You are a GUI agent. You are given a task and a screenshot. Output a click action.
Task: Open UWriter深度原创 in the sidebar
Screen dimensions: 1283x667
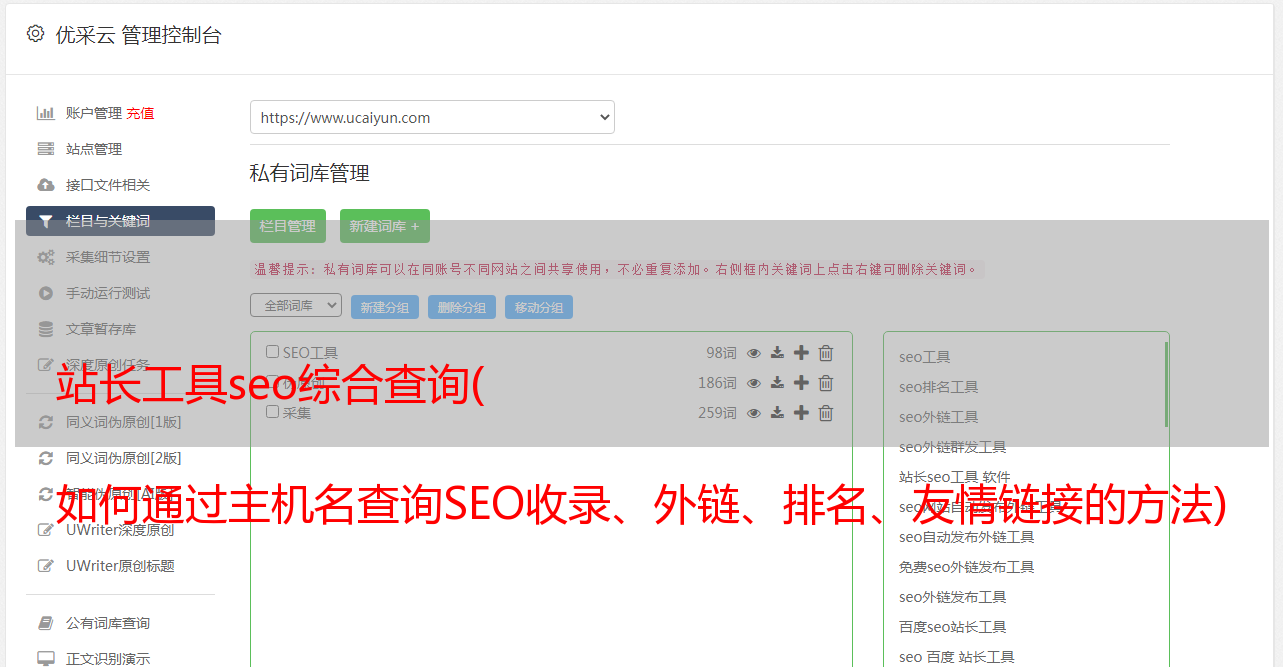coord(120,530)
